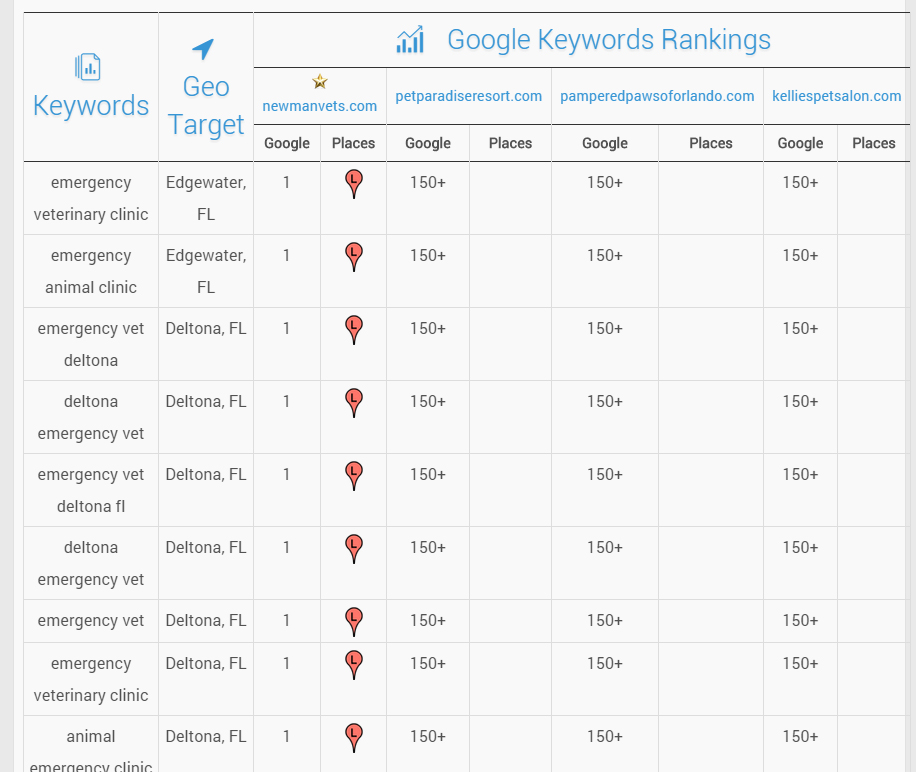The height and width of the screenshot is (772, 916).
Task: Open the newmanvets.com link
Action: 320,106
